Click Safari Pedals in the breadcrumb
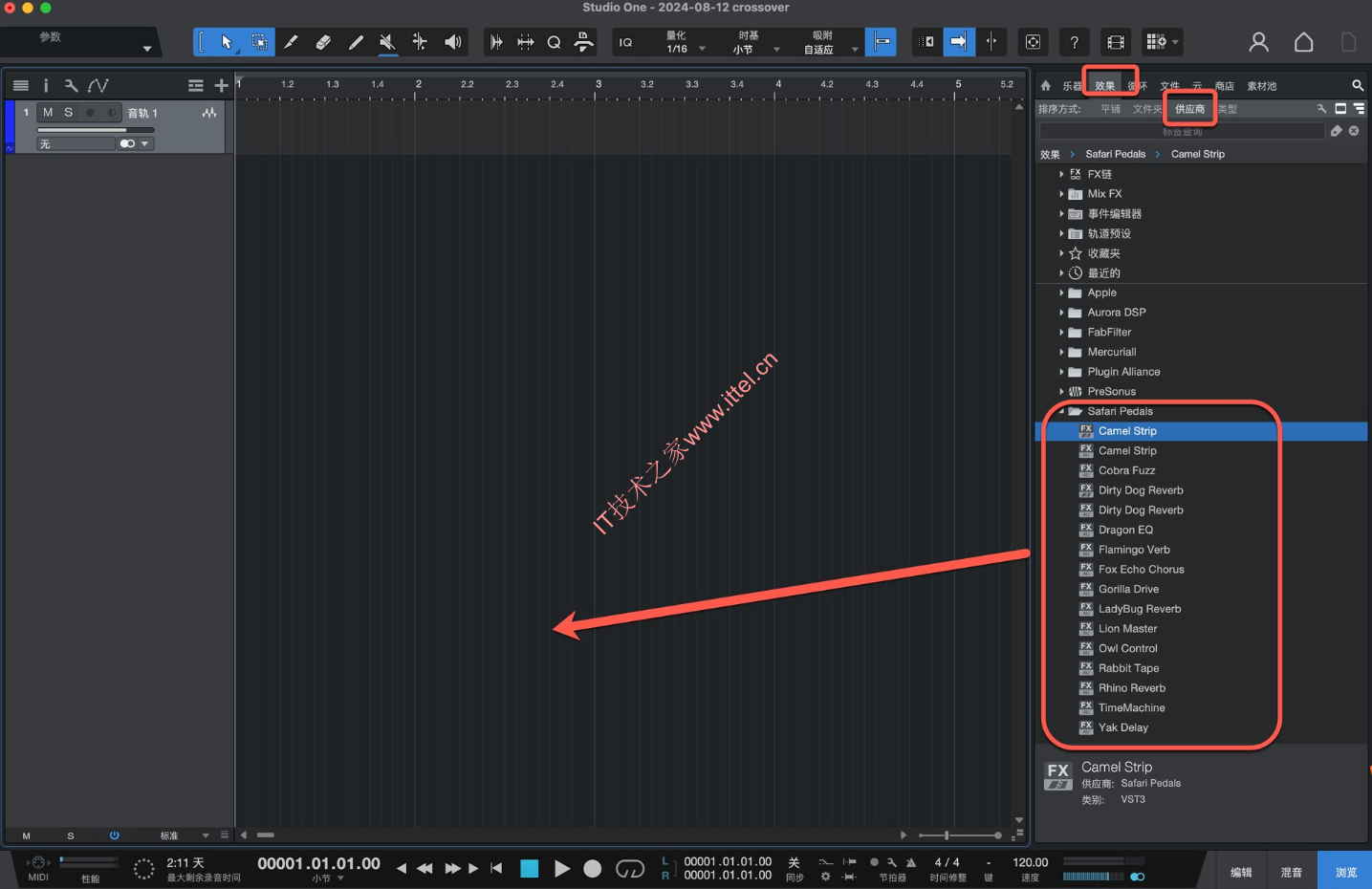1372x889 pixels. point(1115,154)
